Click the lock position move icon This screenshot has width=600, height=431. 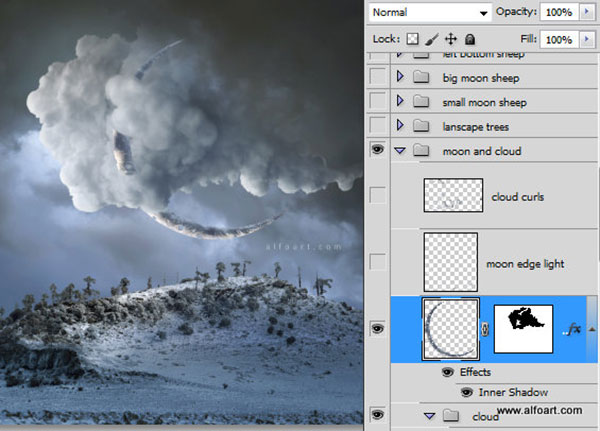(x=451, y=39)
